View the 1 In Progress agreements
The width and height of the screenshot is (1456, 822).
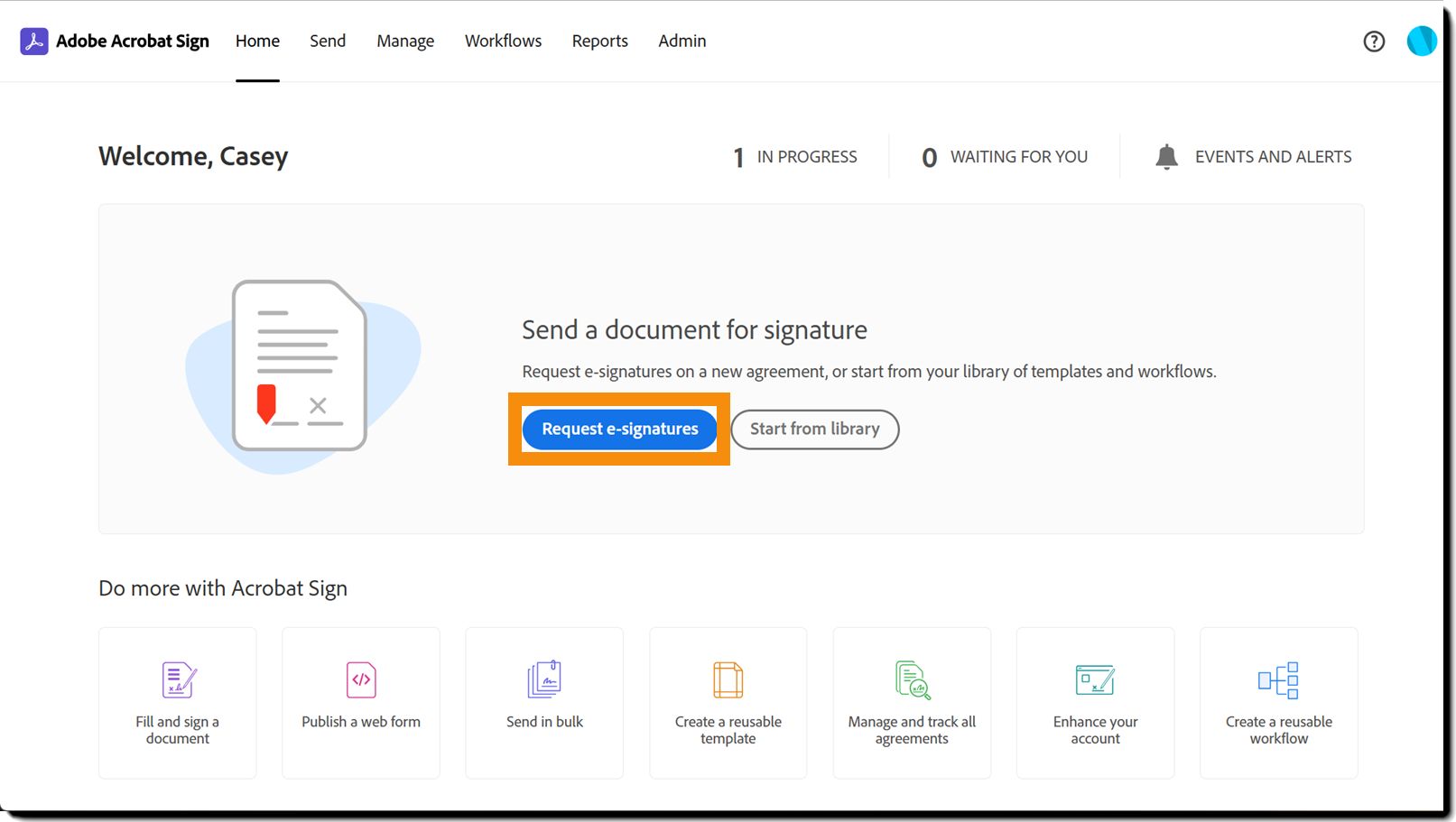pos(794,157)
